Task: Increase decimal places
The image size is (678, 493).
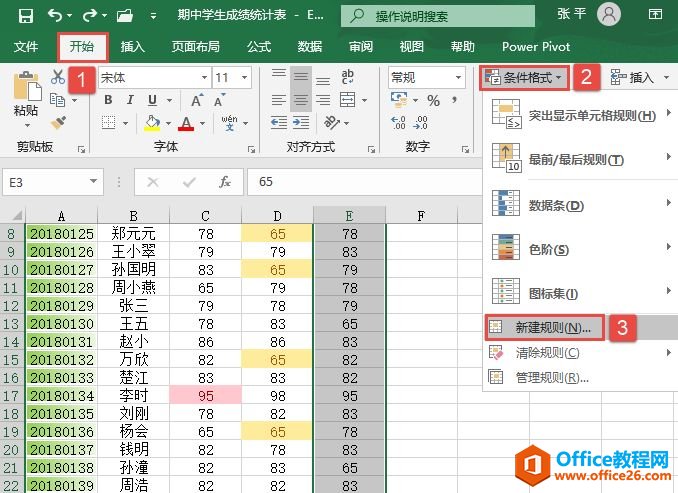Action: (398, 123)
